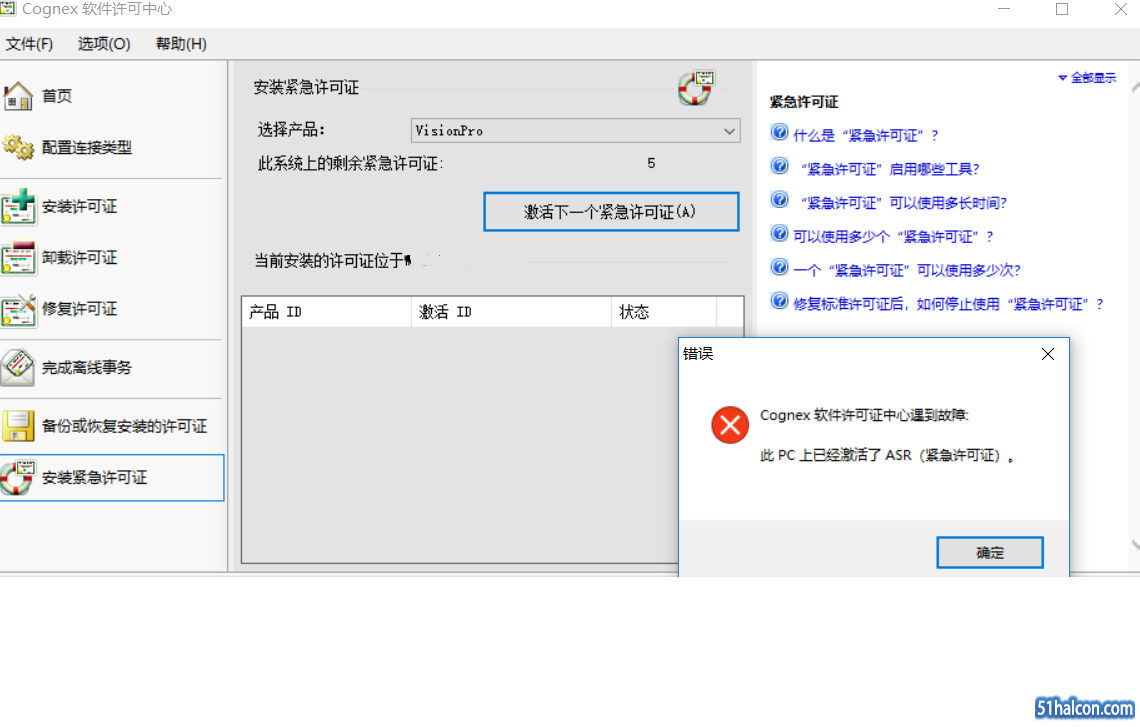Screen dimensions: 1140x727
Task: Click the 卸载许可证 sidebar icon
Action: point(18,257)
